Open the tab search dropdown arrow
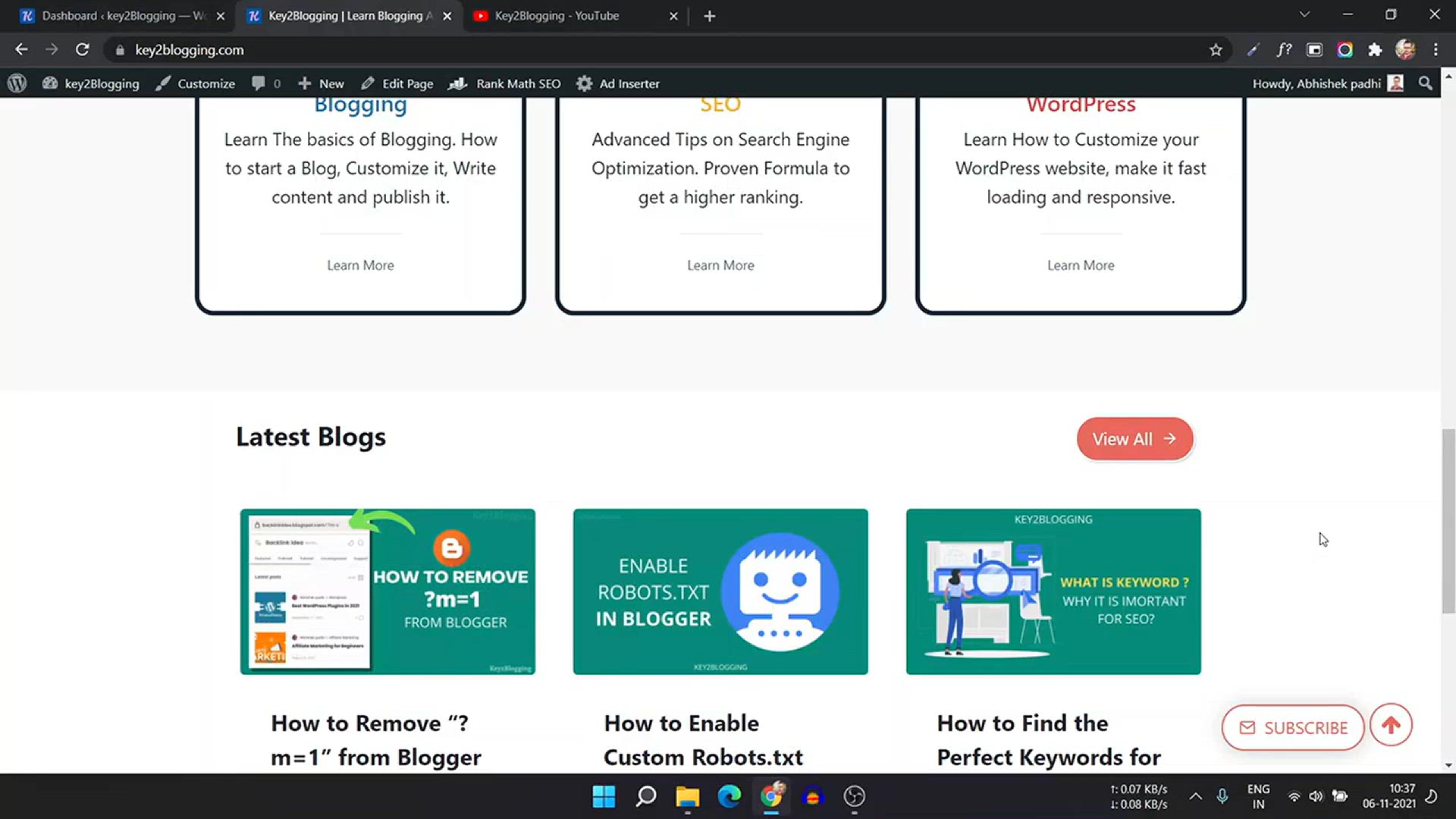This screenshot has width=1456, height=819. click(x=1304, y=15)
